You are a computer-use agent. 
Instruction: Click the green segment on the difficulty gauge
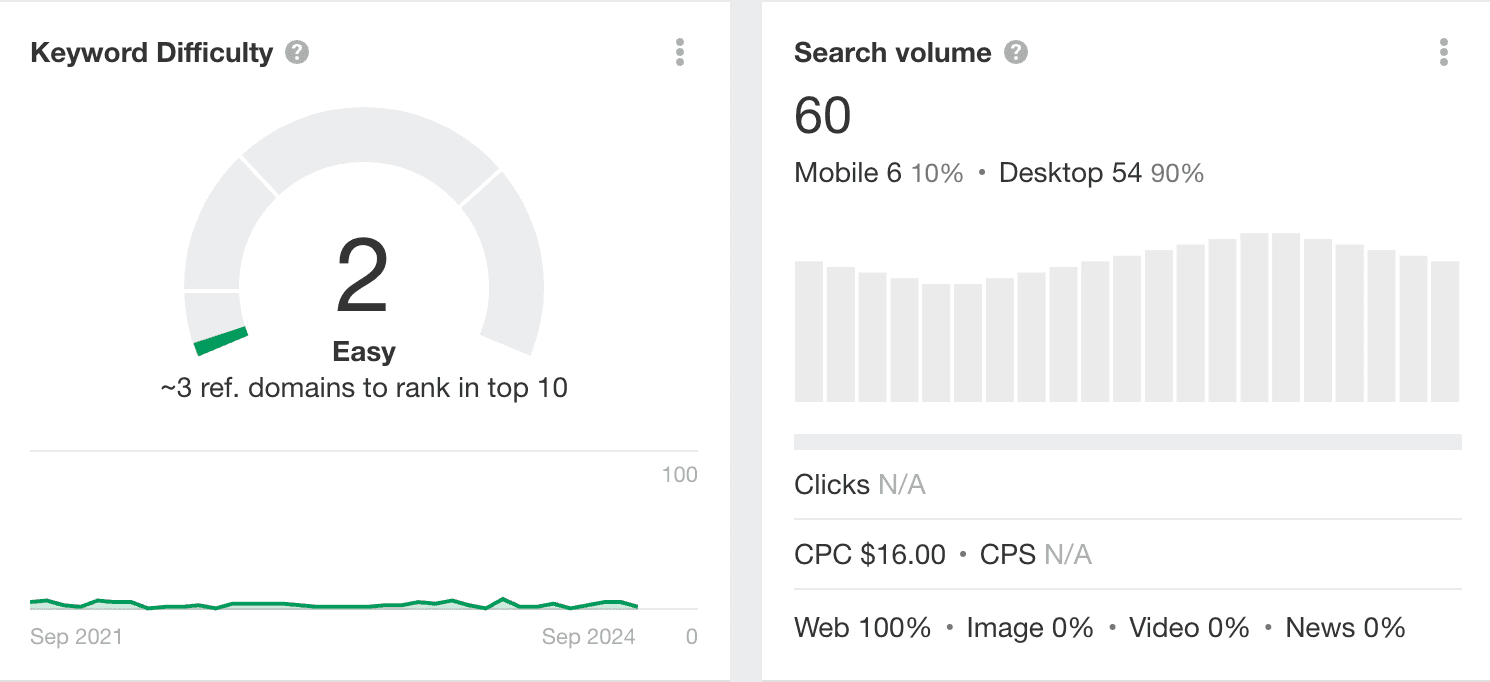pos(221,341)
